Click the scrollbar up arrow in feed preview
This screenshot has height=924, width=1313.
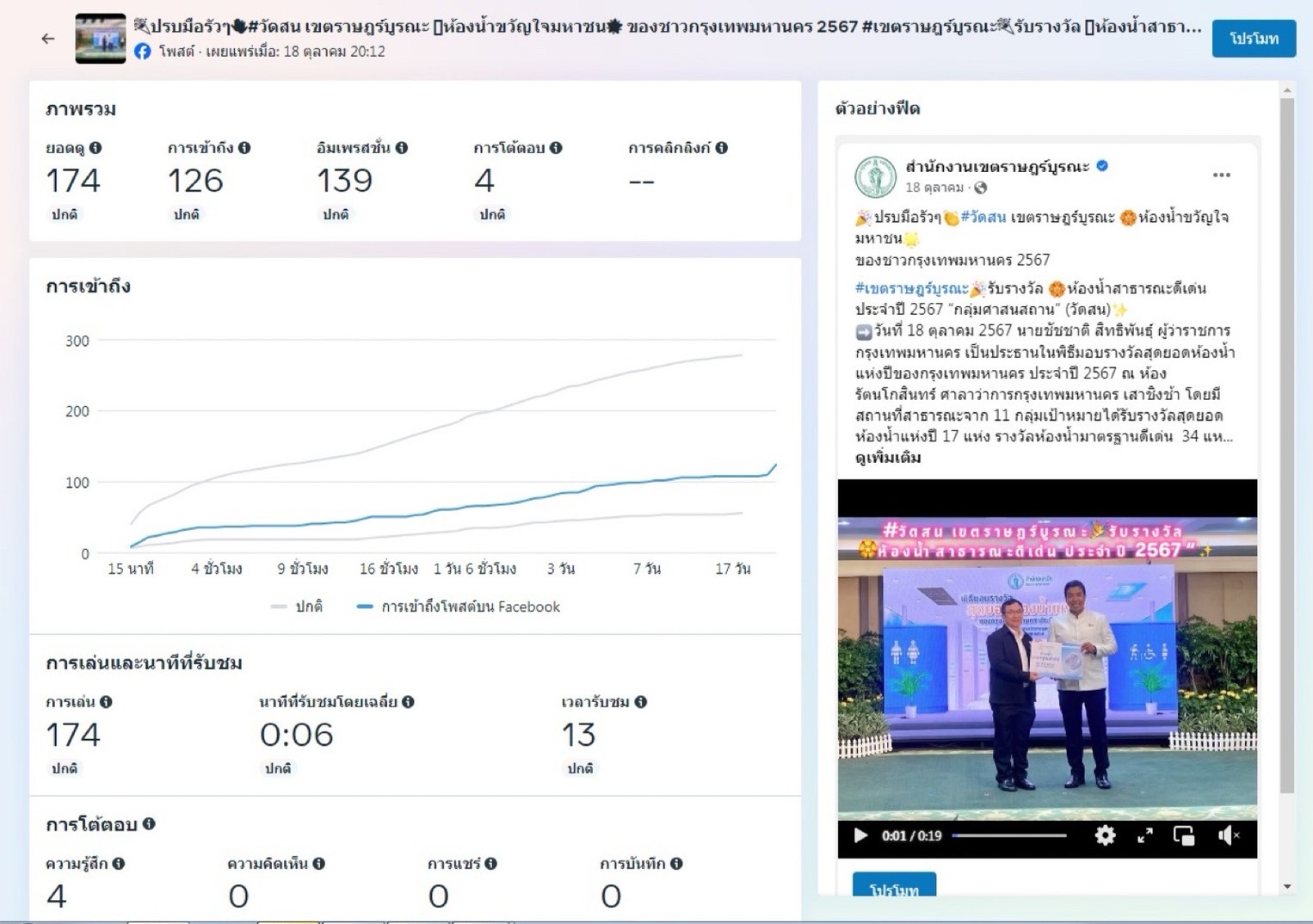(x=1287, y=89)
